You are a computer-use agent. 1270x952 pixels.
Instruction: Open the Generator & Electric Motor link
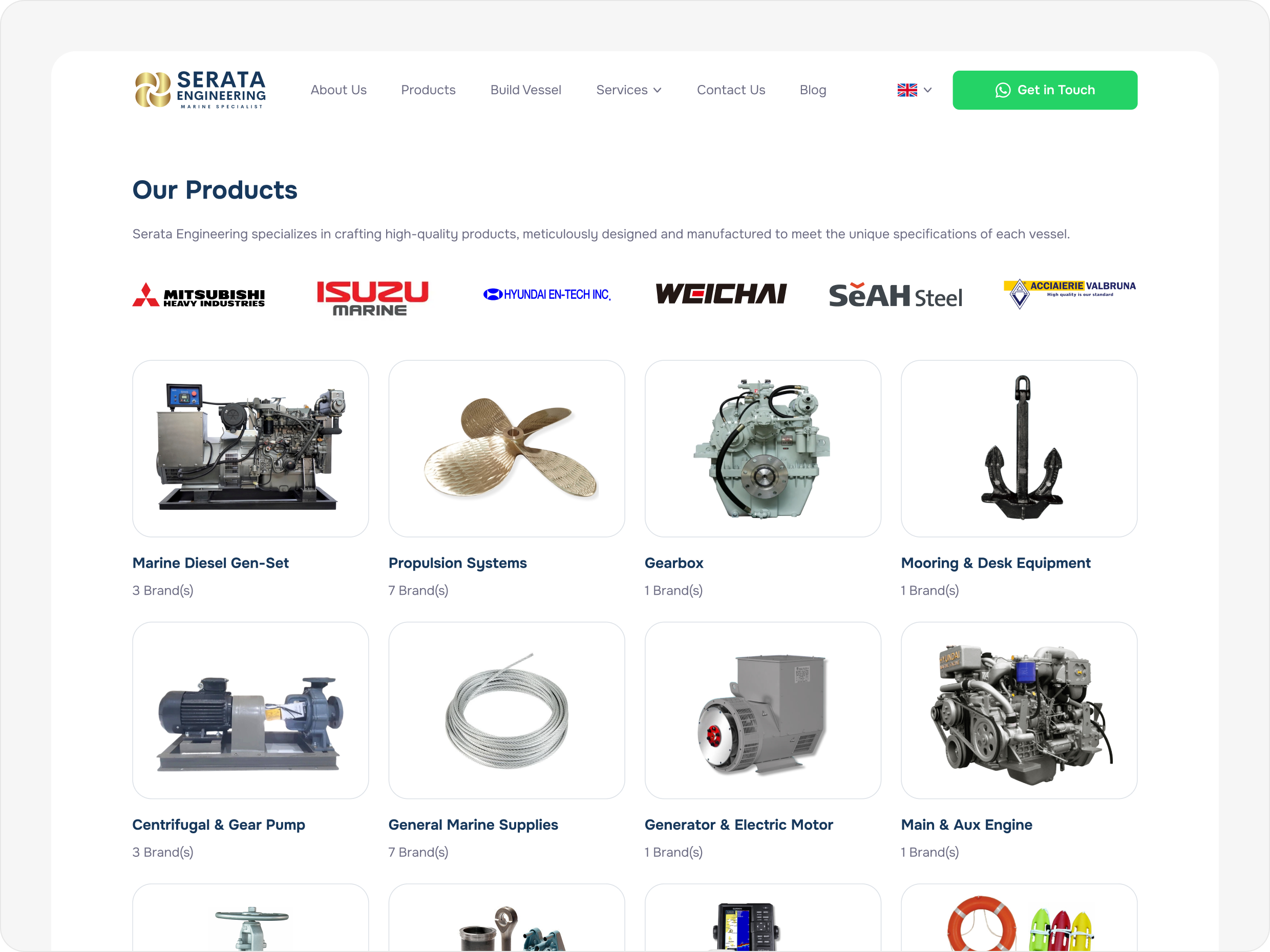point(738,825)
